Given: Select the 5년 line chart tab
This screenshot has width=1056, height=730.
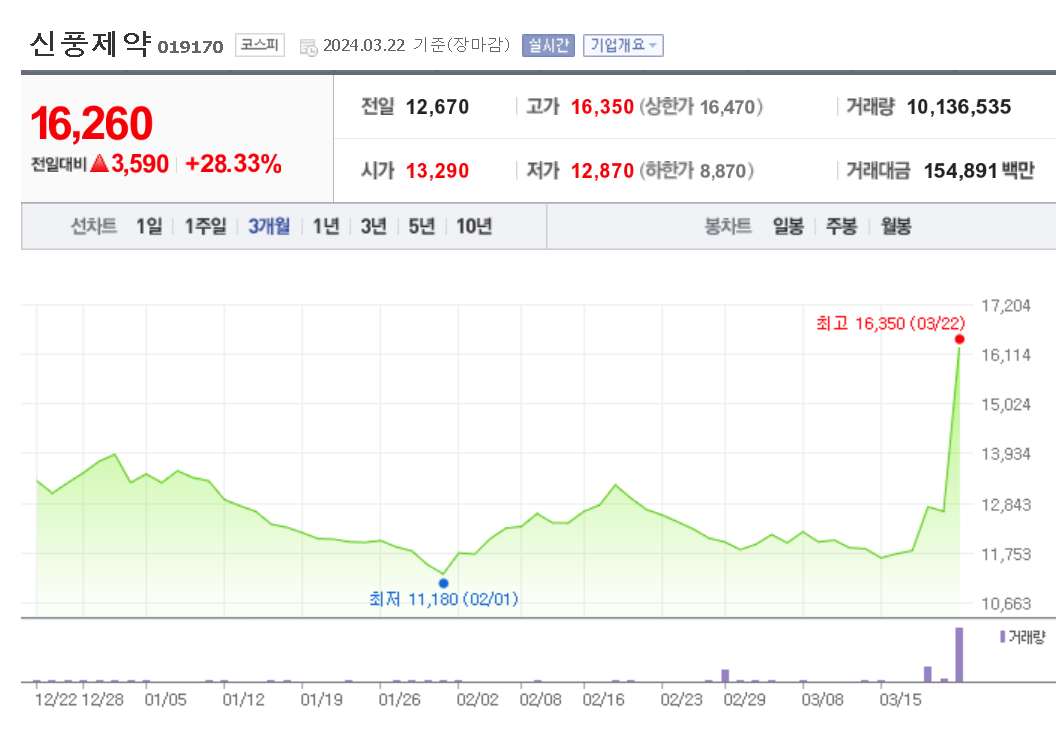Looking at the screenshot, I should coord(422,226).
